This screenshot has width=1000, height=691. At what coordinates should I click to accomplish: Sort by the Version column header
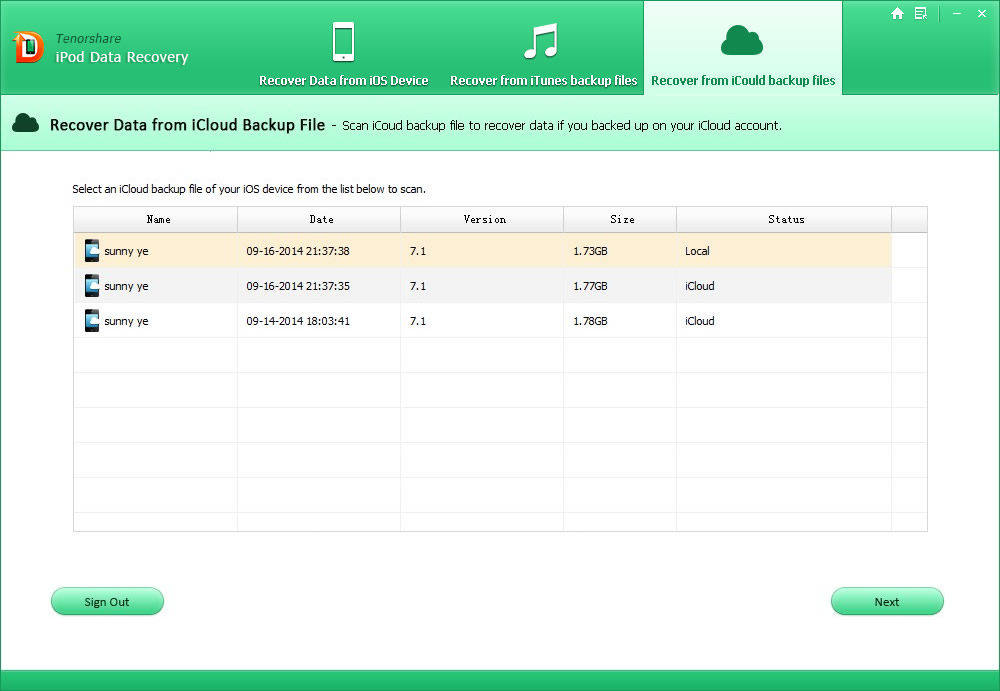coord(482,219)
